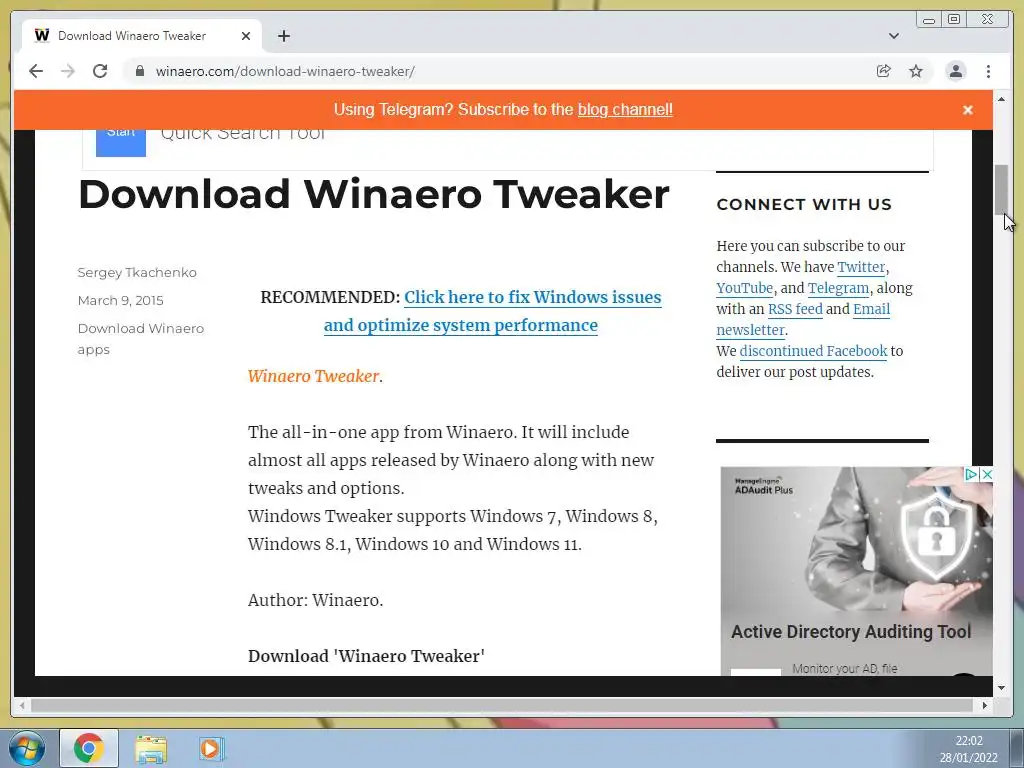
Task: Click the discontinued Facebook link
Action: (x=813, y=351)
